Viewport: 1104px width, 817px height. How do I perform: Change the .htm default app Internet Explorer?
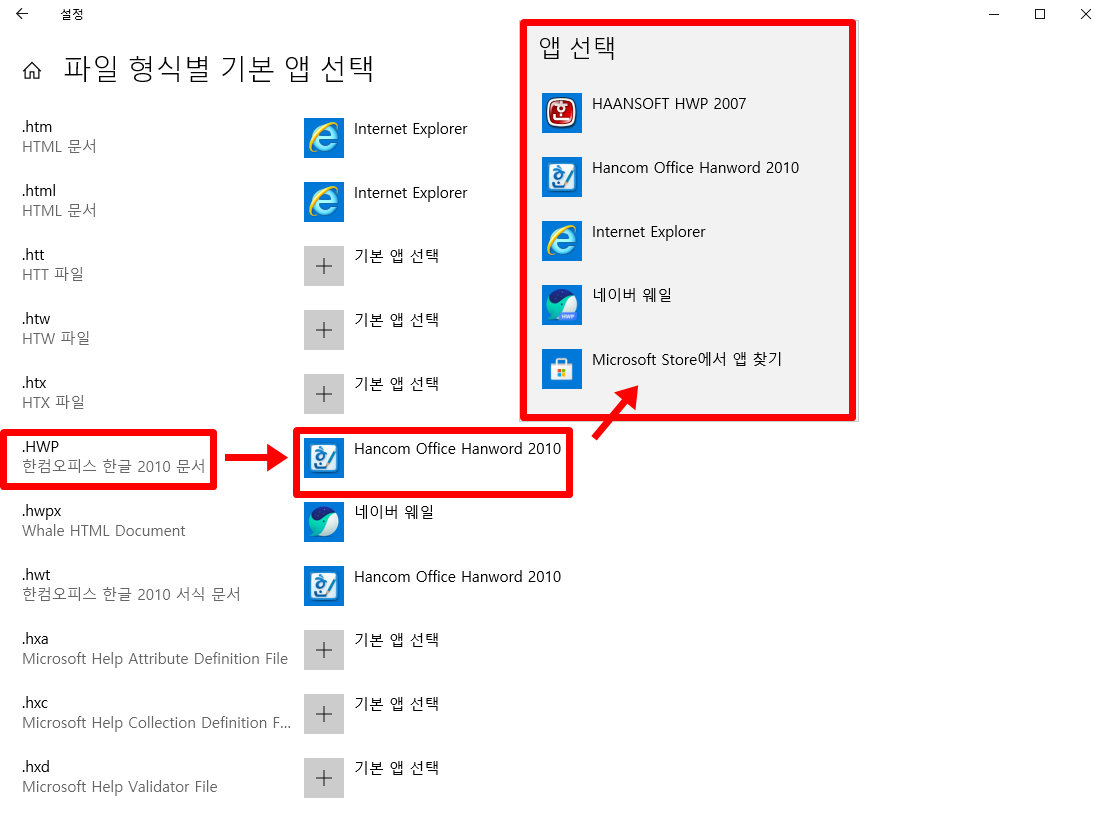pyautogui.click(x=410, y=130)
